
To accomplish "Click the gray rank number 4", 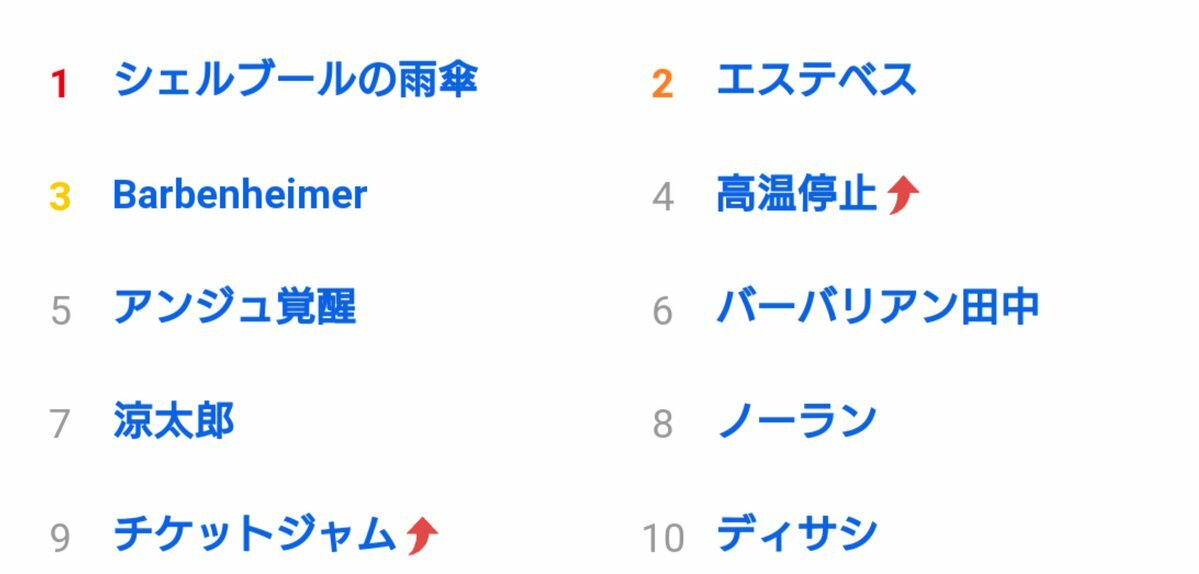I will (x=663, y=197).
